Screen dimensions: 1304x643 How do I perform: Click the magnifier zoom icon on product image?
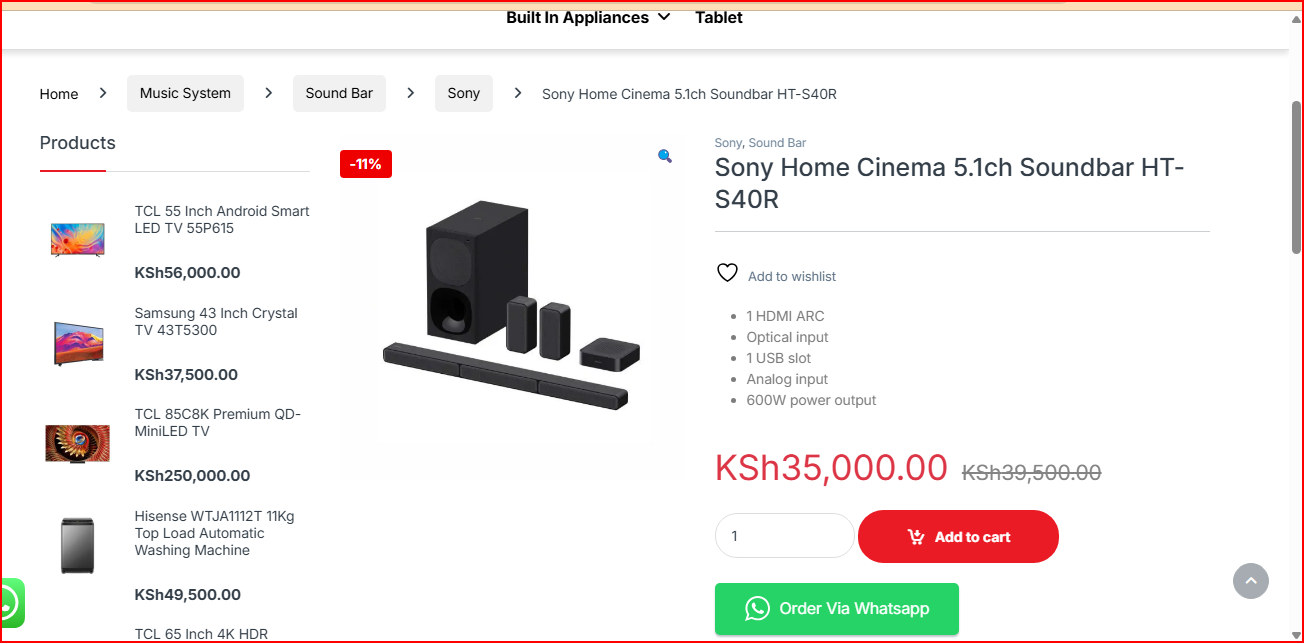tap(665, 156)
